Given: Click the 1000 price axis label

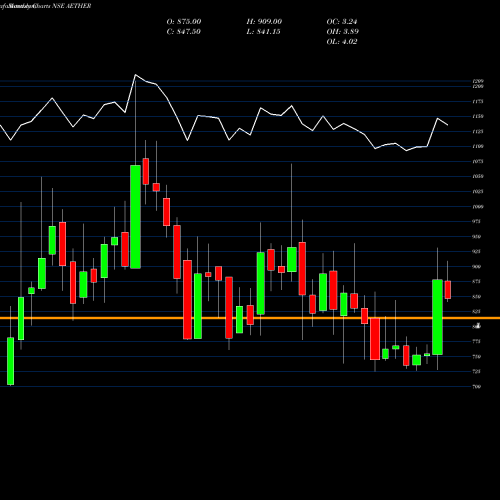Looking at the screenshot, I should (478, 207).
